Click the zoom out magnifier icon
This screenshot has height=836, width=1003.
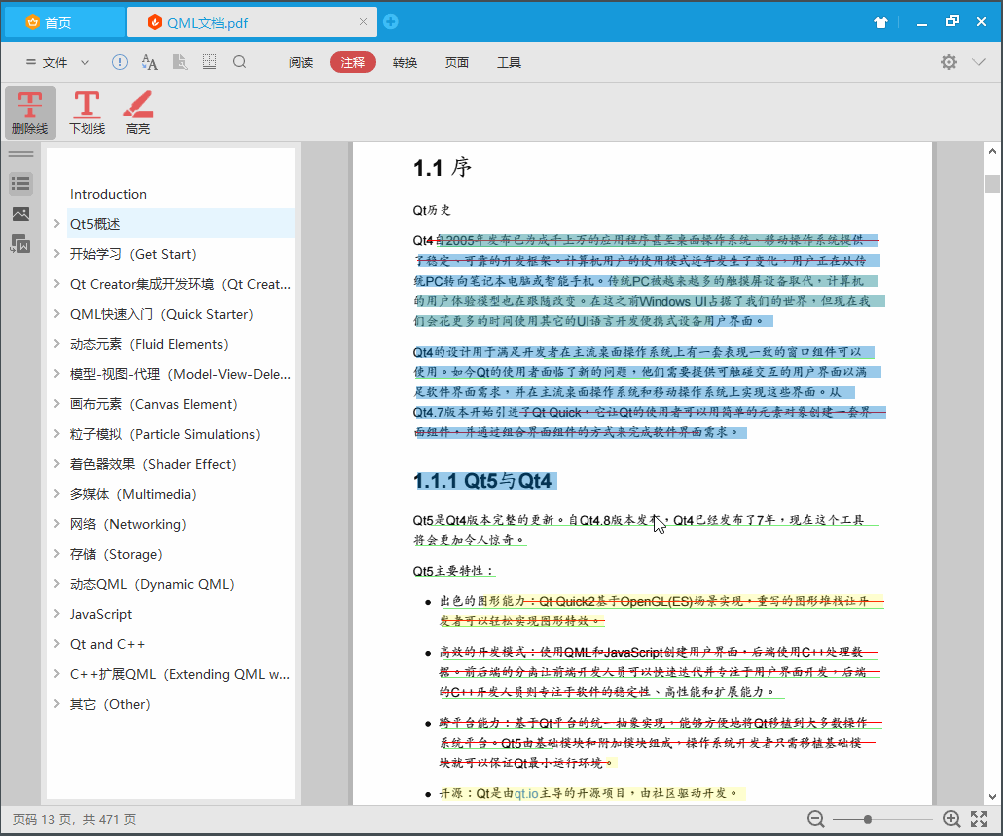tap(816, 819)
